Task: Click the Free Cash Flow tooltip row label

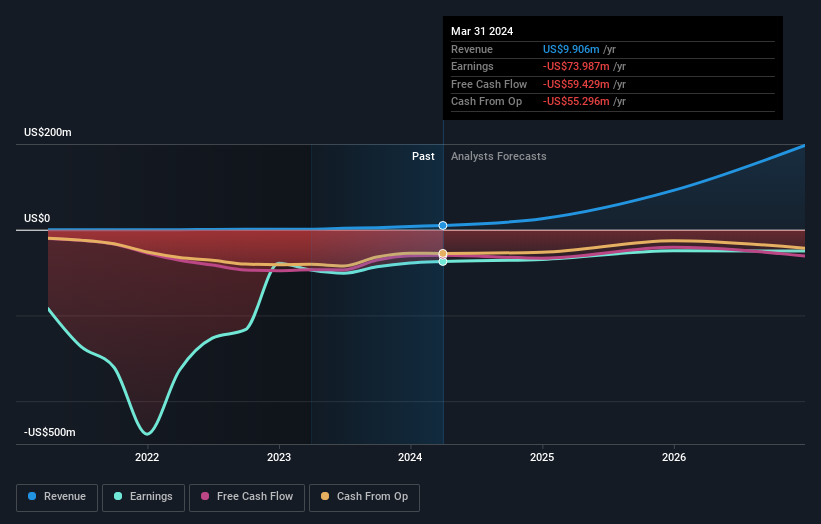Action: pyautogui.click(x=489, y=84)
